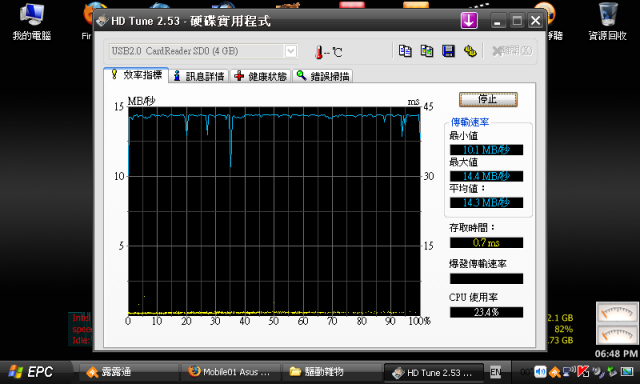
Task: Click the empty burst rate field
Action: [x=486, y=279]
